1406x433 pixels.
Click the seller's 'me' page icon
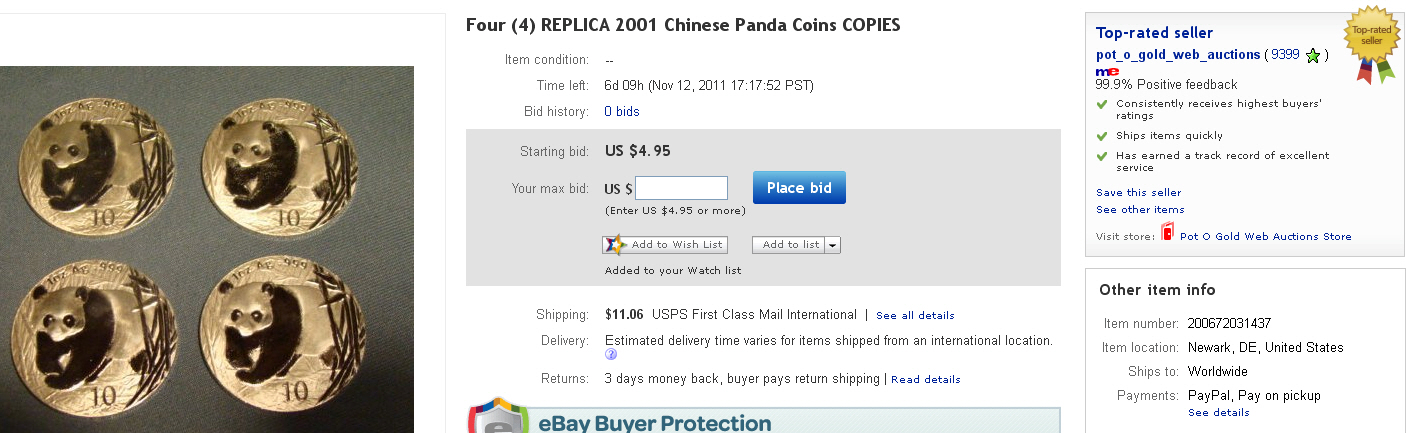point(1107,71)
